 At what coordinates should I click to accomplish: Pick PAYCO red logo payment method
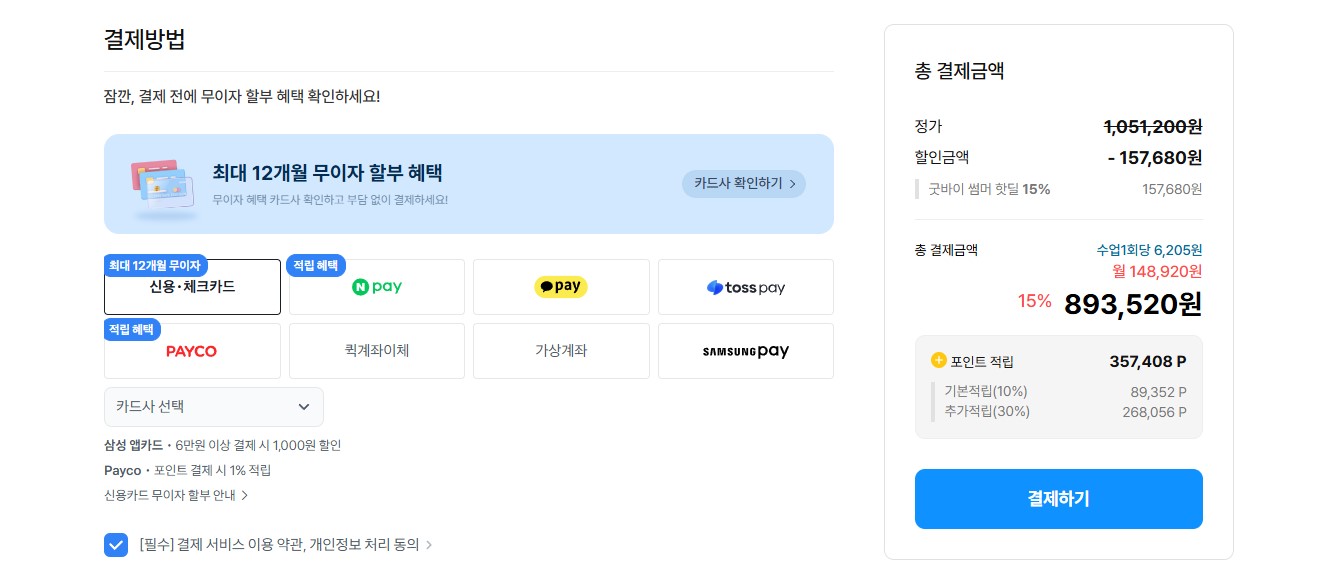(x=191, y=351)
